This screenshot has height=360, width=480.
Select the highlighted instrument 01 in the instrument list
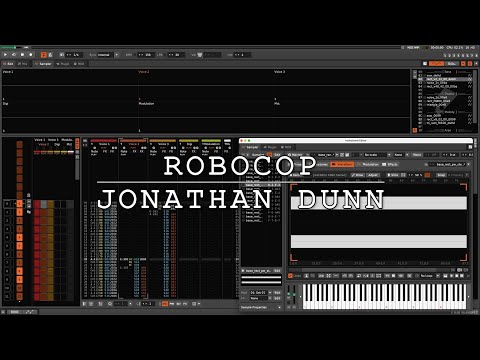(446, 79)
